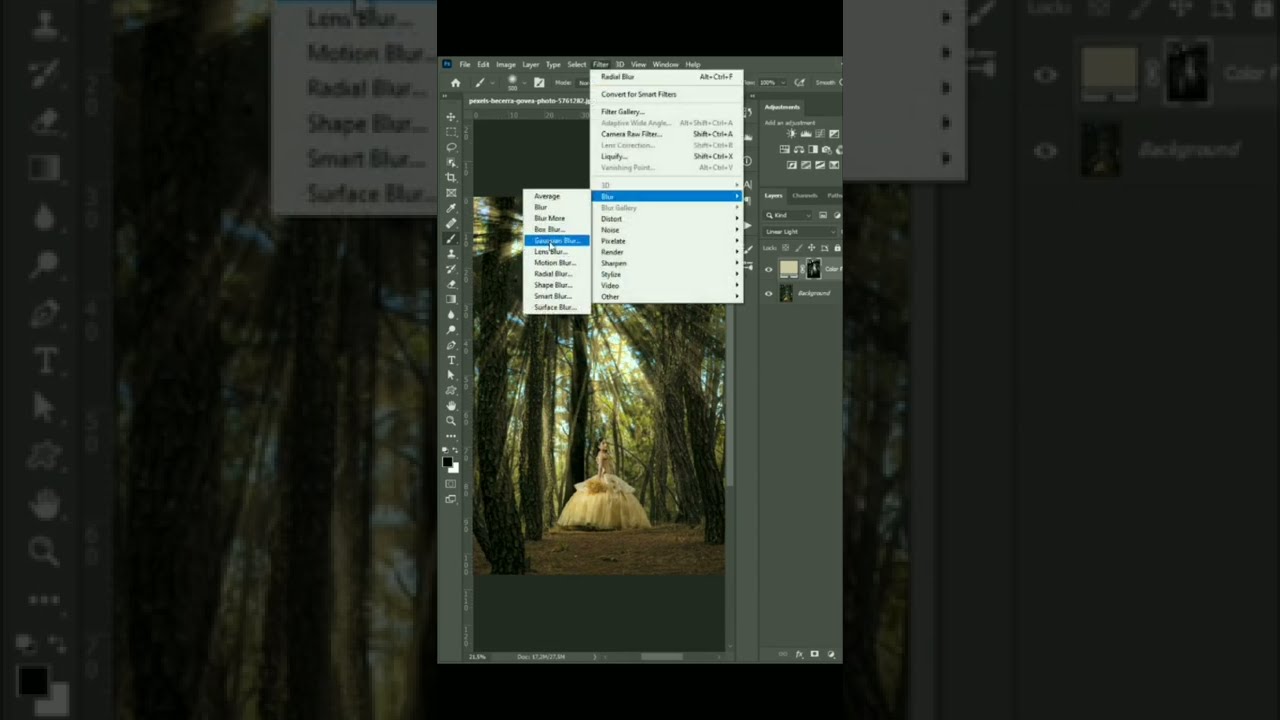The width and height of the screenshot is (1280, 720).
Task: Toggle lock all on the layer
Action: click(x=837, y=248)
